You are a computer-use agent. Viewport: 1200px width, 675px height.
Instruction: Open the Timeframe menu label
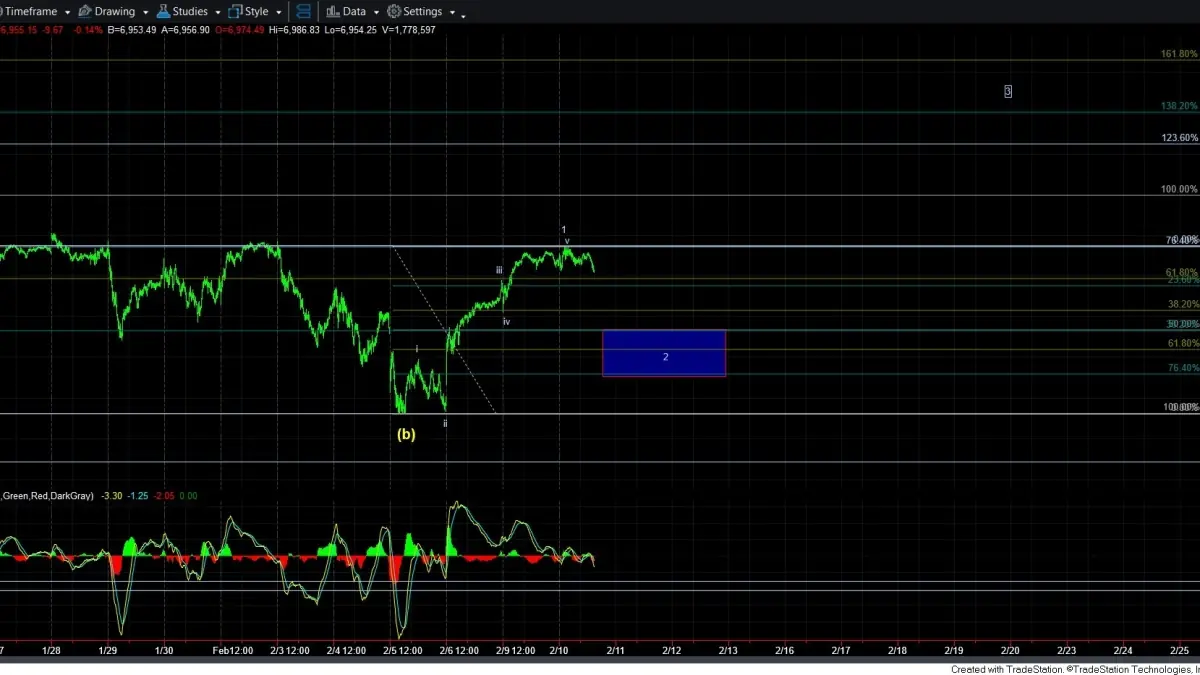[x=30, y=12]
